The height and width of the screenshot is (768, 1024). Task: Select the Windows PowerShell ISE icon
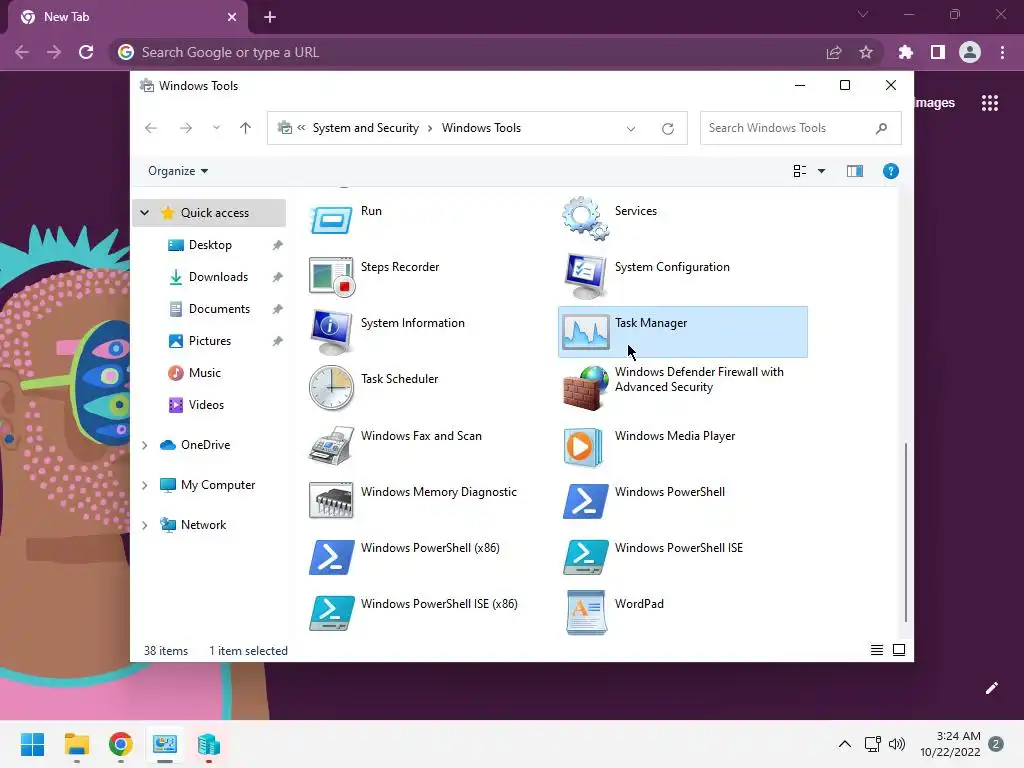586,557
